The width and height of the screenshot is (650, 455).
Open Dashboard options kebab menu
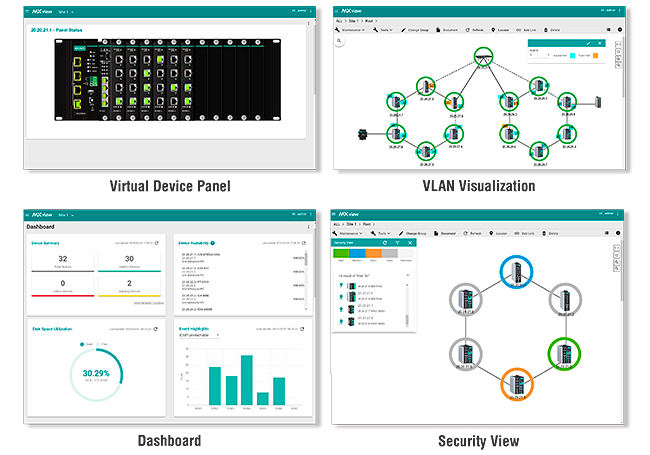[308, 227]
